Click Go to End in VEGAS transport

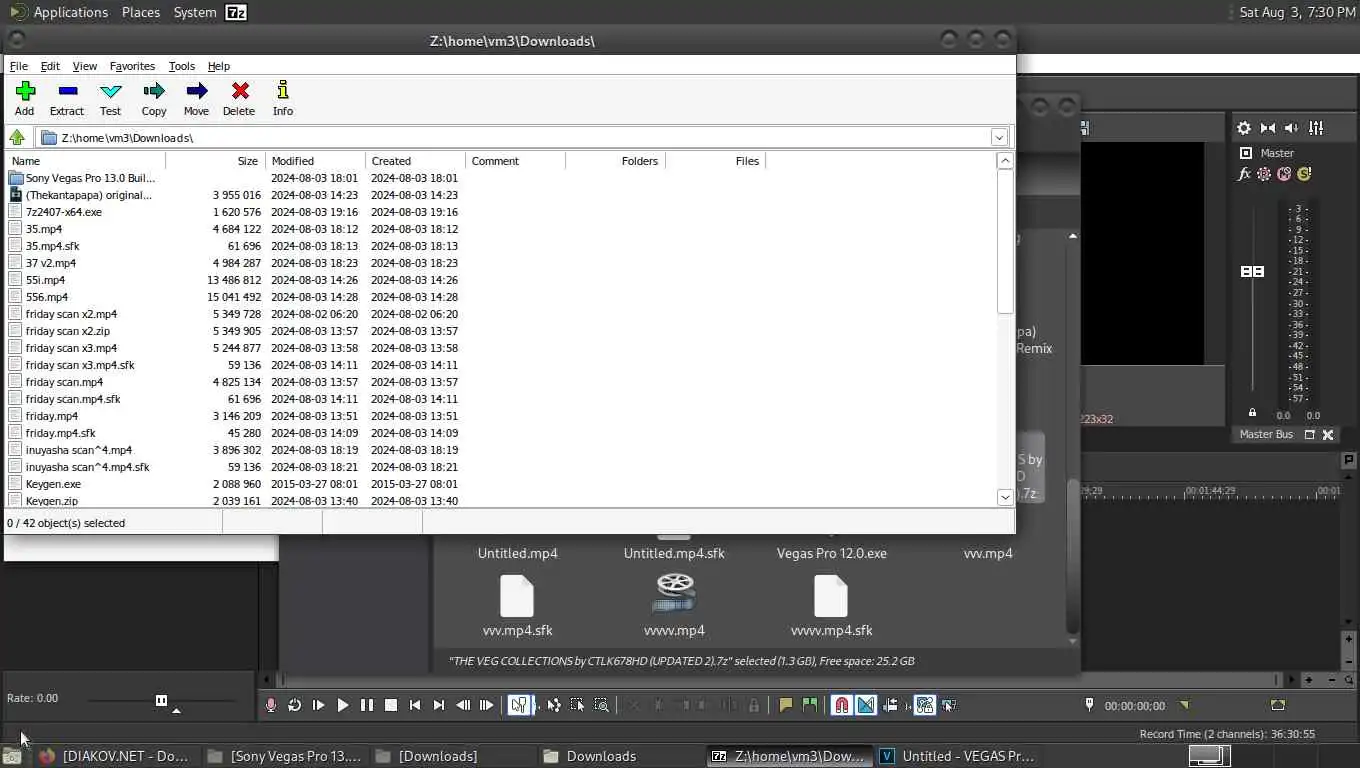coord(439,705)
